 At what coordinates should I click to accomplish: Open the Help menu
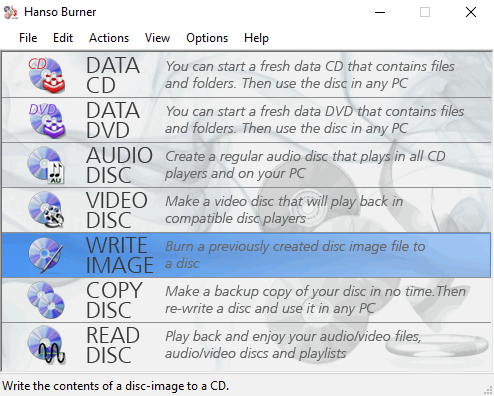[x=256, y=38]
